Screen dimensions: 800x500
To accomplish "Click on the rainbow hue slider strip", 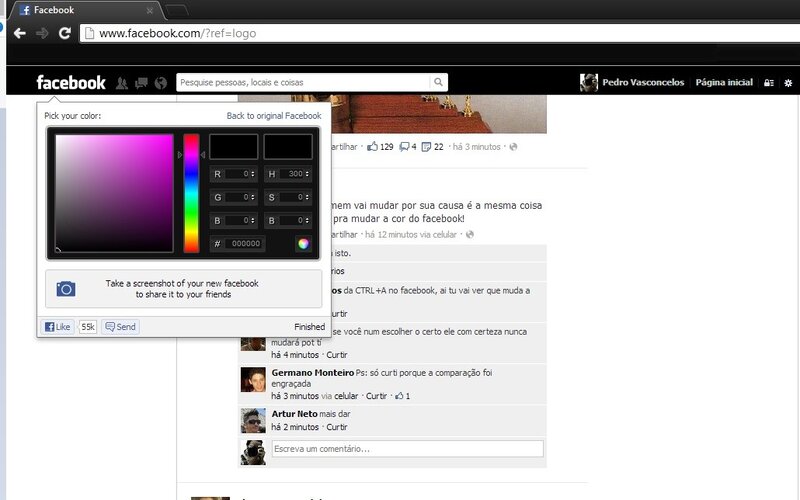I will tap(191, 193).
